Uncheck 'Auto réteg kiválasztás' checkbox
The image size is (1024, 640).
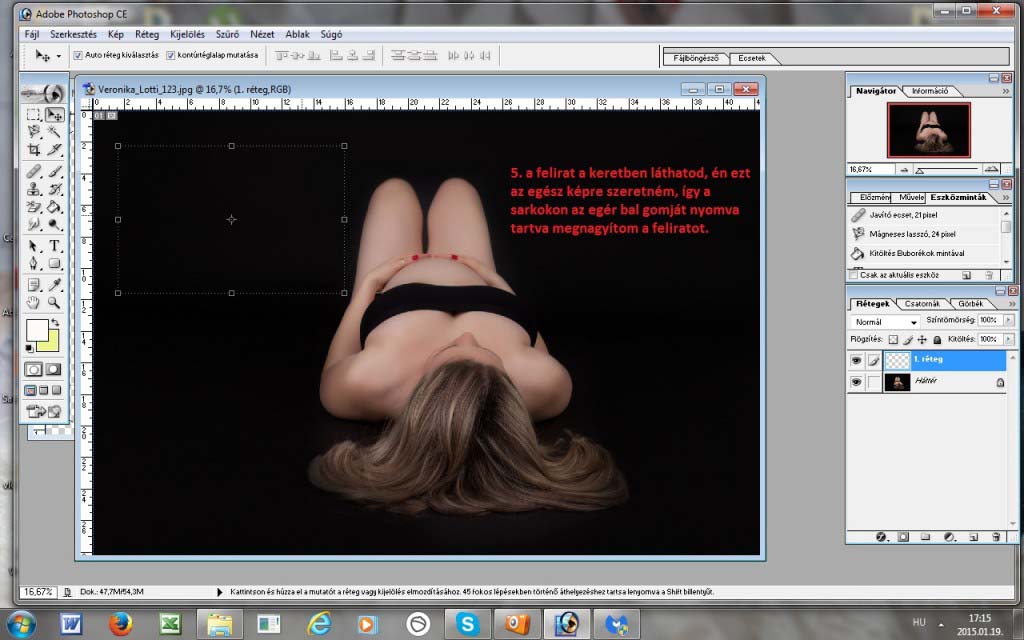(78, 55)
